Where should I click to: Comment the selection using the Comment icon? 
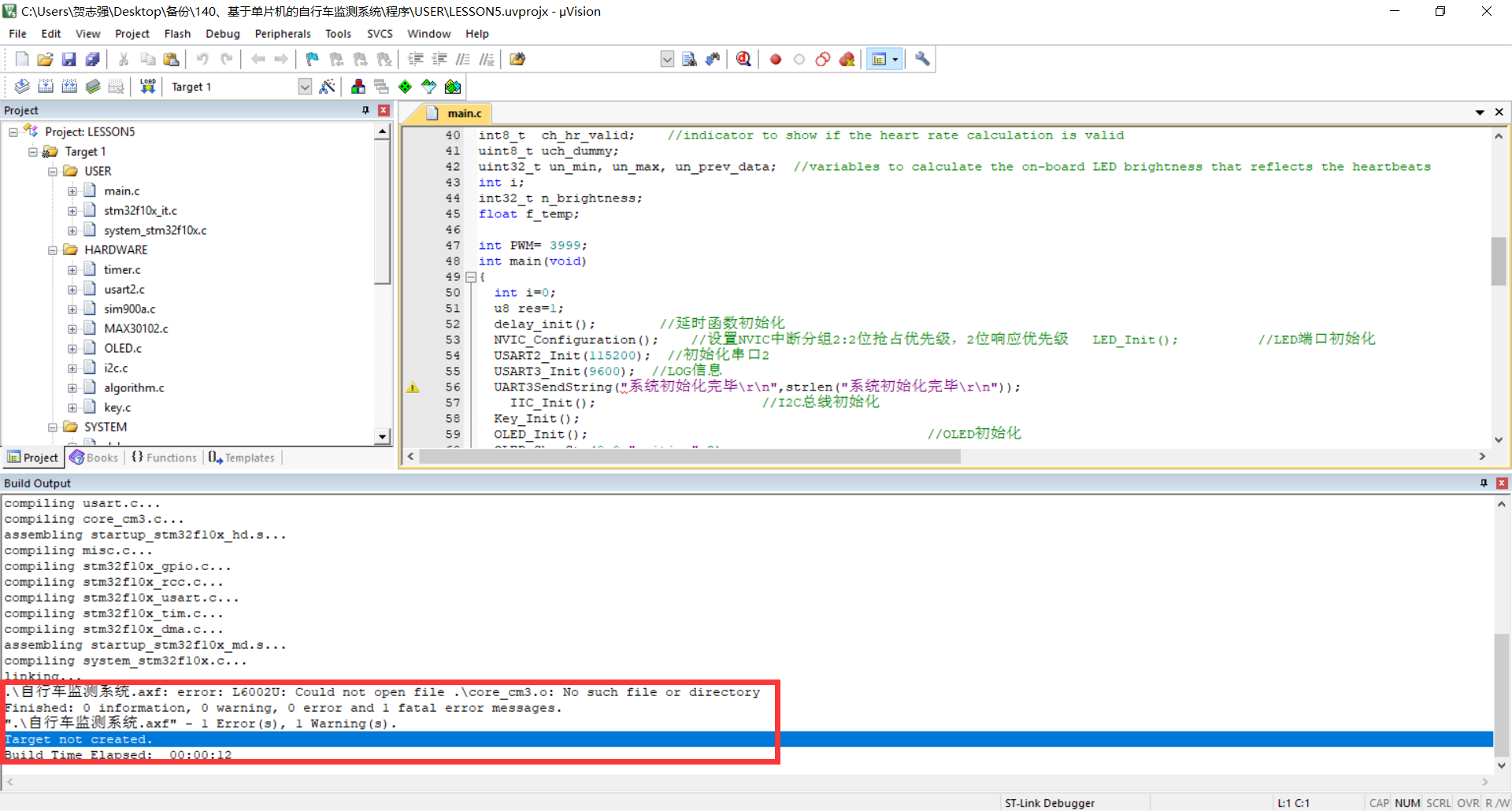coord(463,59)
